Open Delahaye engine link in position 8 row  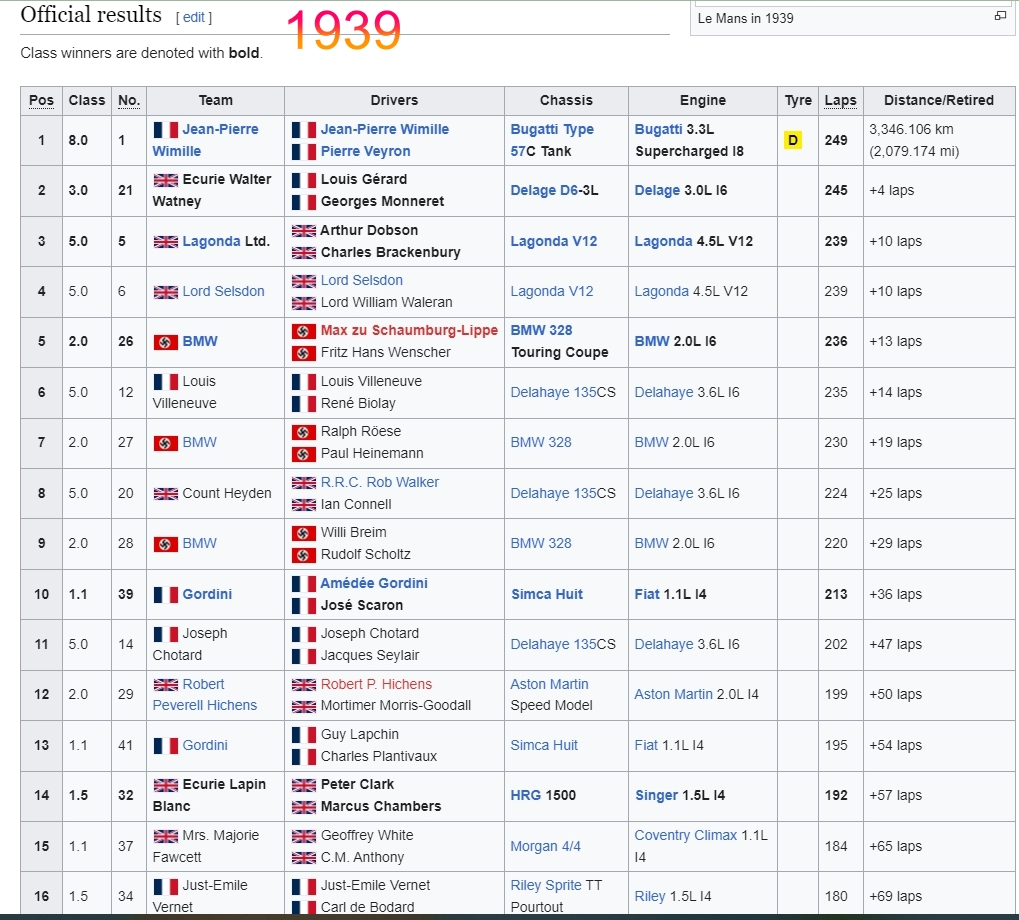click(664, 494)
